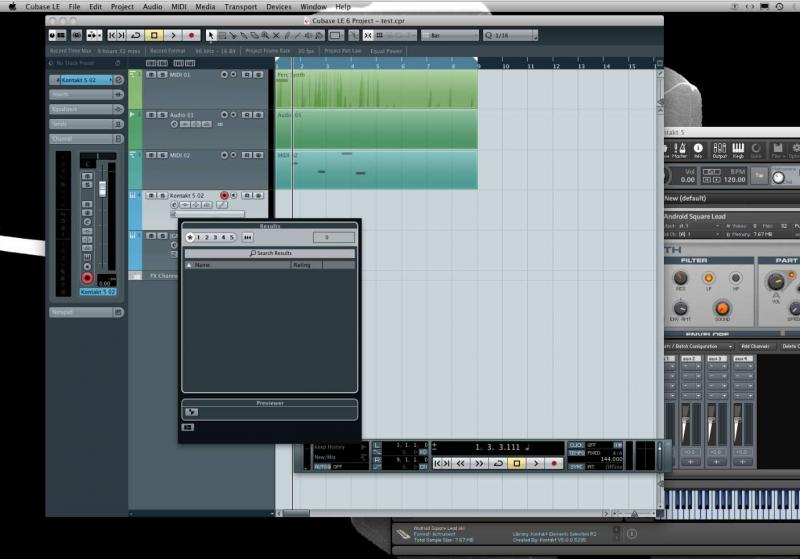
Task: Sort results by the Rating column
Action: coord(307,265)
